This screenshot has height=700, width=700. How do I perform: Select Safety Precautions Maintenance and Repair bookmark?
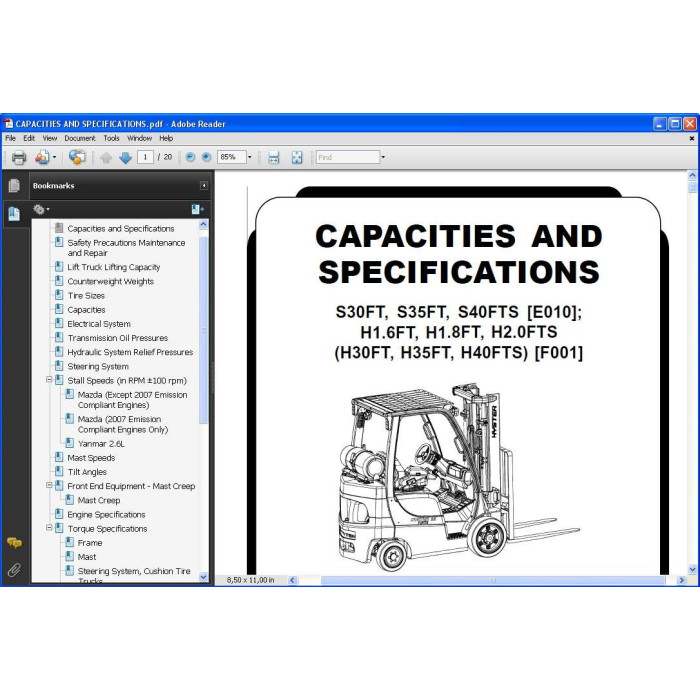126,248
